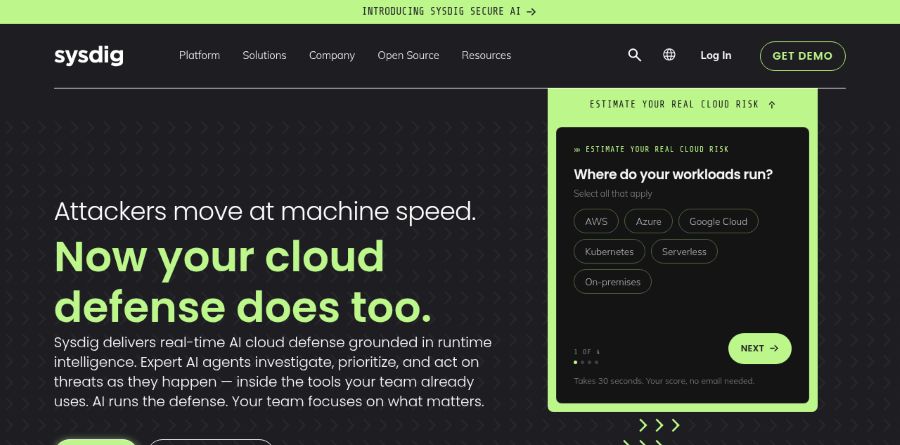Open the Resources menu
Viewport: 900px width, 445px height.
(x=486, y=55)
